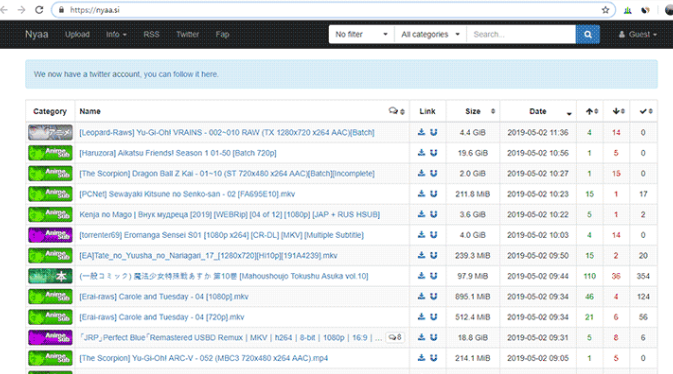This screenshot has width=673, height=374.
Task: Open the Info menu in navbar
Action: [x=116, y=34]
